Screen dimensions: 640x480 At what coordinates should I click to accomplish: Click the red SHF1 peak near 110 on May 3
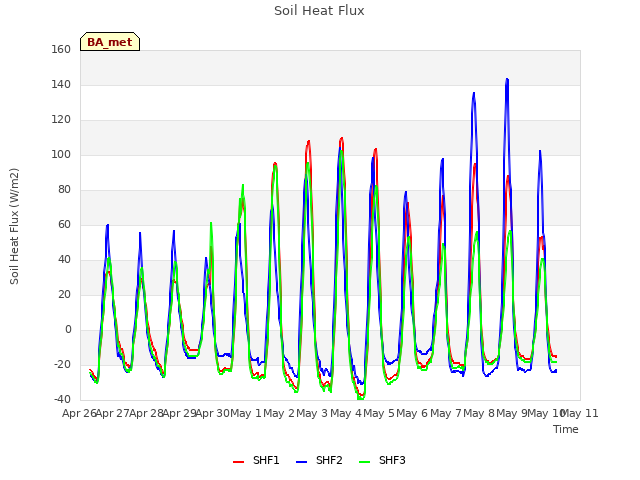tap(342, 138)
